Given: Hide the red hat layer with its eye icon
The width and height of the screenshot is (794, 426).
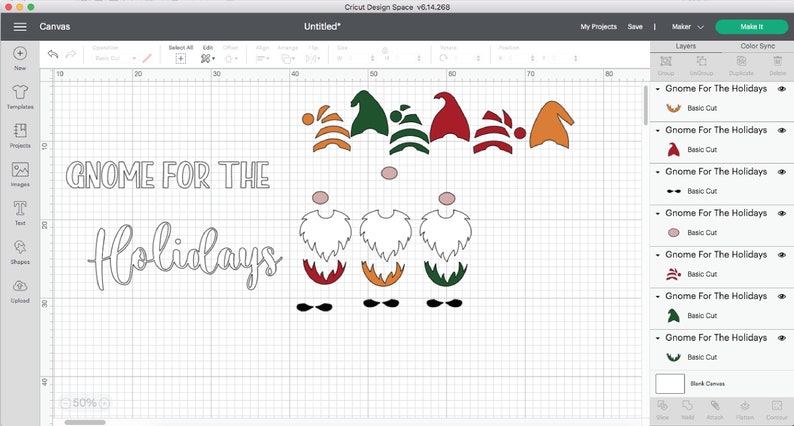Looking at the screenshot, I should (x=782, y=130).
